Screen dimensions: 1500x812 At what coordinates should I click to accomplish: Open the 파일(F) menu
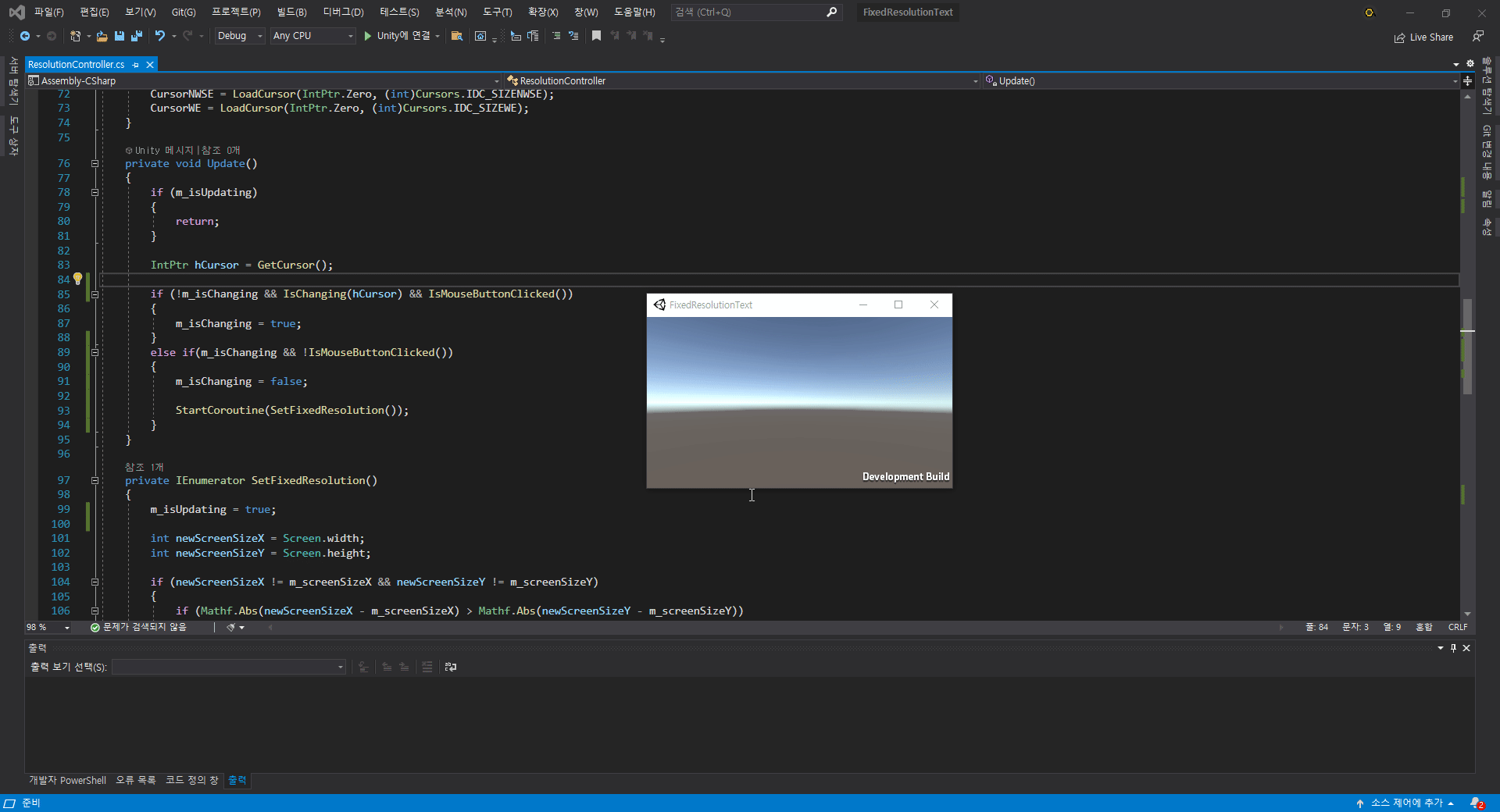coord(48,12)
